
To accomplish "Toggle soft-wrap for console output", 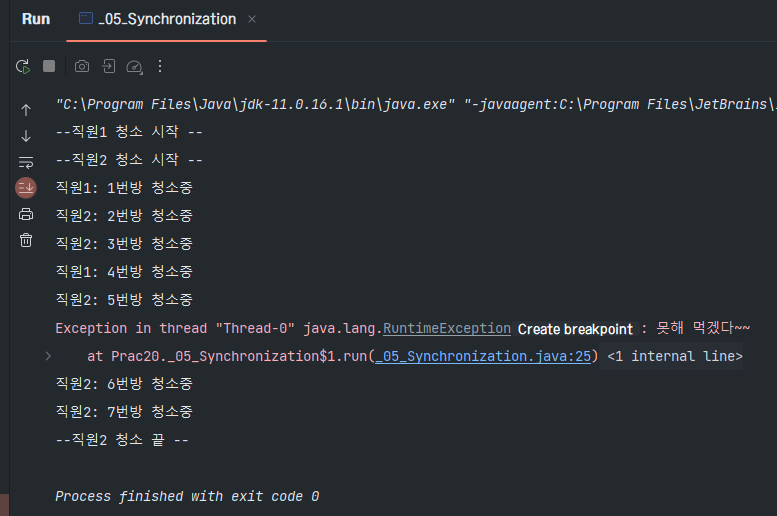I will point(26,162).
